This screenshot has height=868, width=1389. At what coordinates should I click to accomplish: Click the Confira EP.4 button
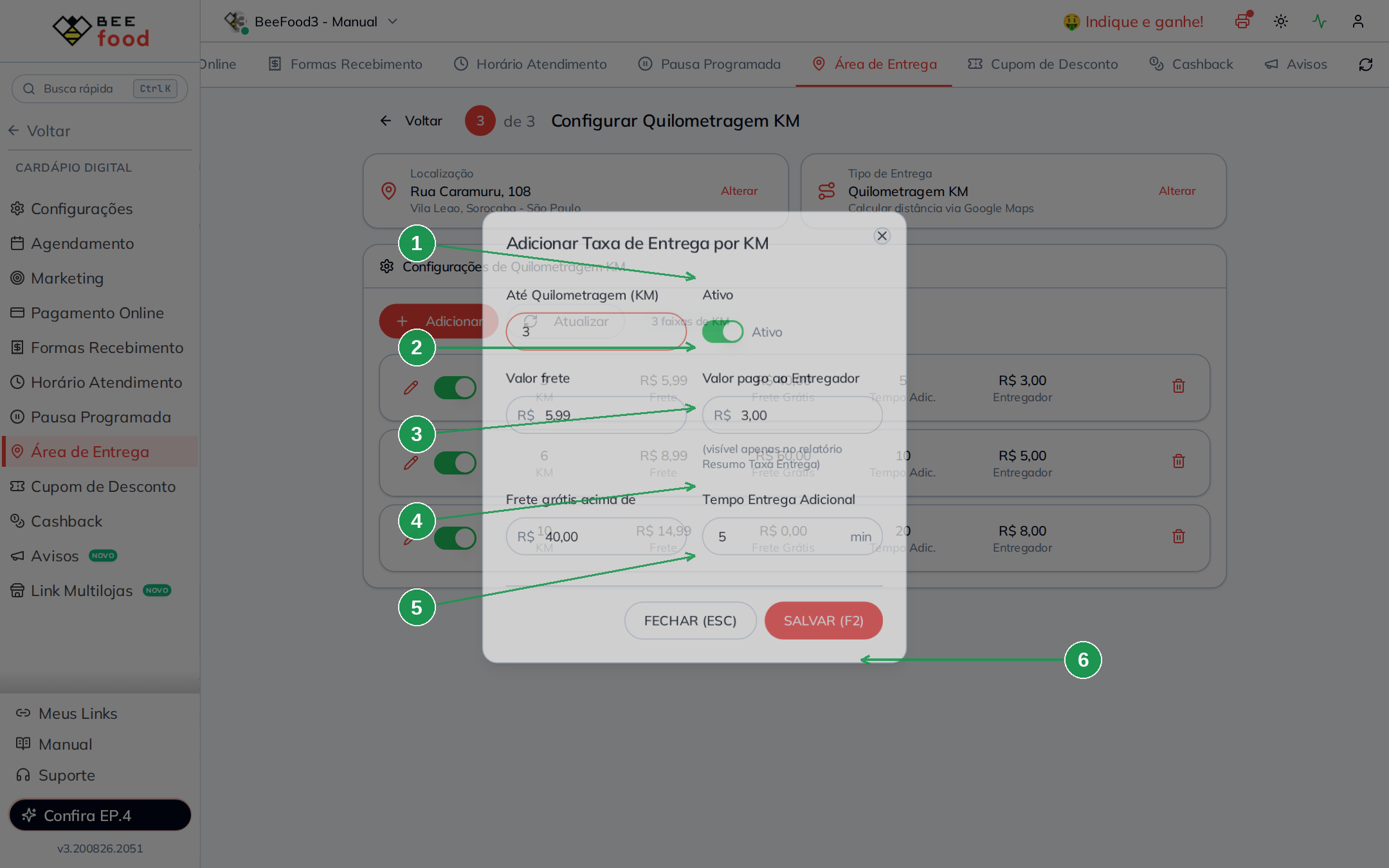coord(100,815)
